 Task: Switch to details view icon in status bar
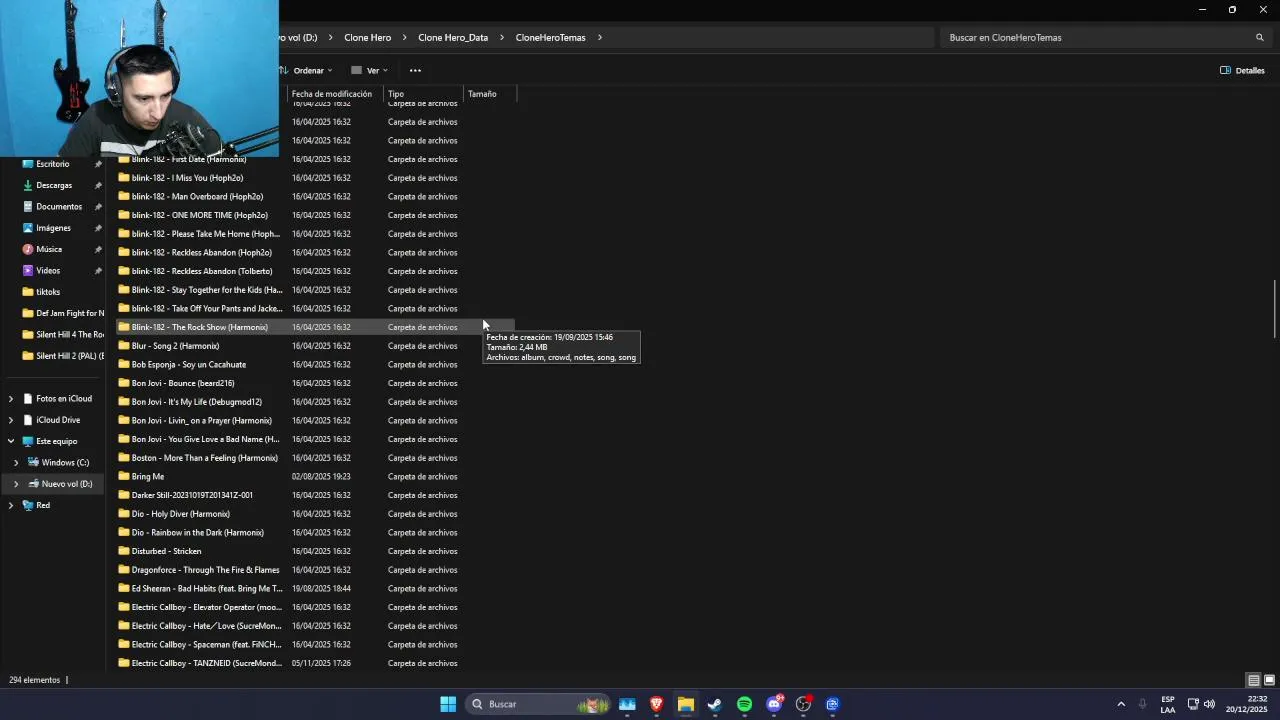point(1253,680)
